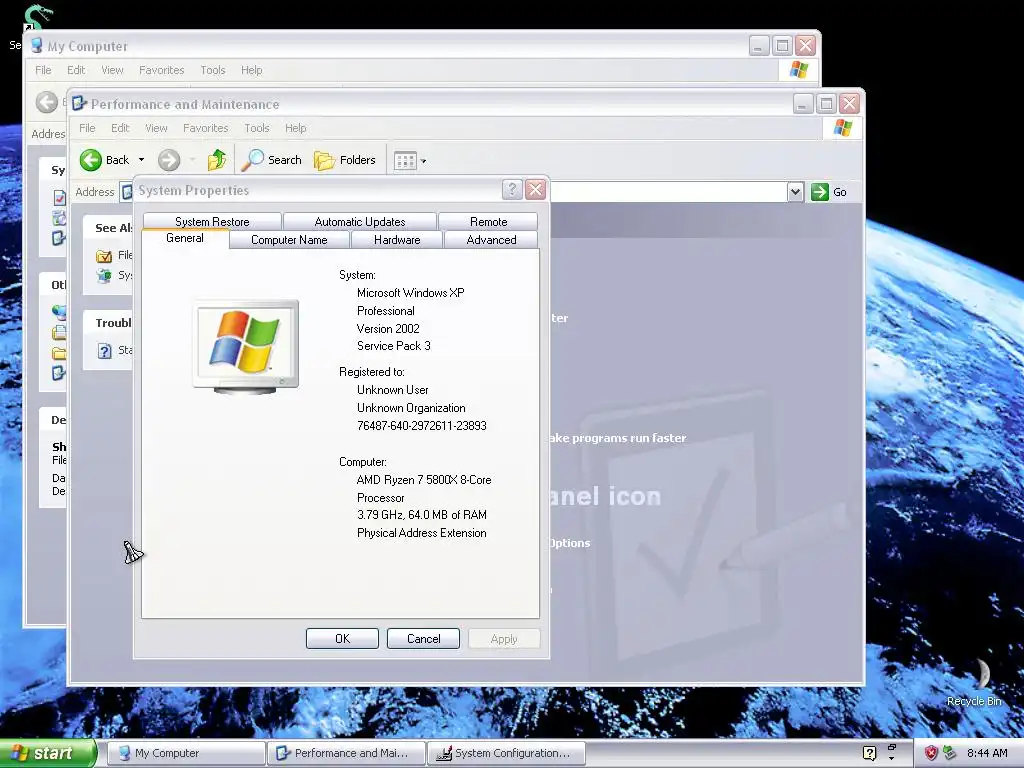The width and height of the screenshot is (1024, 768).
Task: Open Edit menu in Performance and Maintenance
Action: 120,128
